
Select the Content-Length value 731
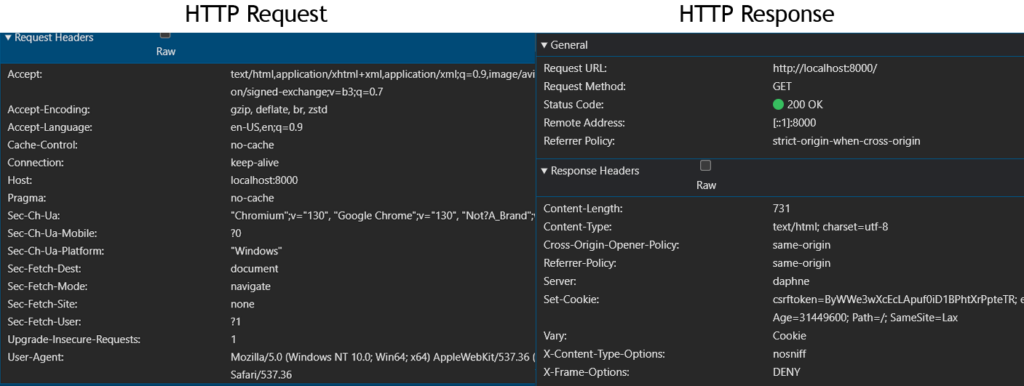point(781,209)
